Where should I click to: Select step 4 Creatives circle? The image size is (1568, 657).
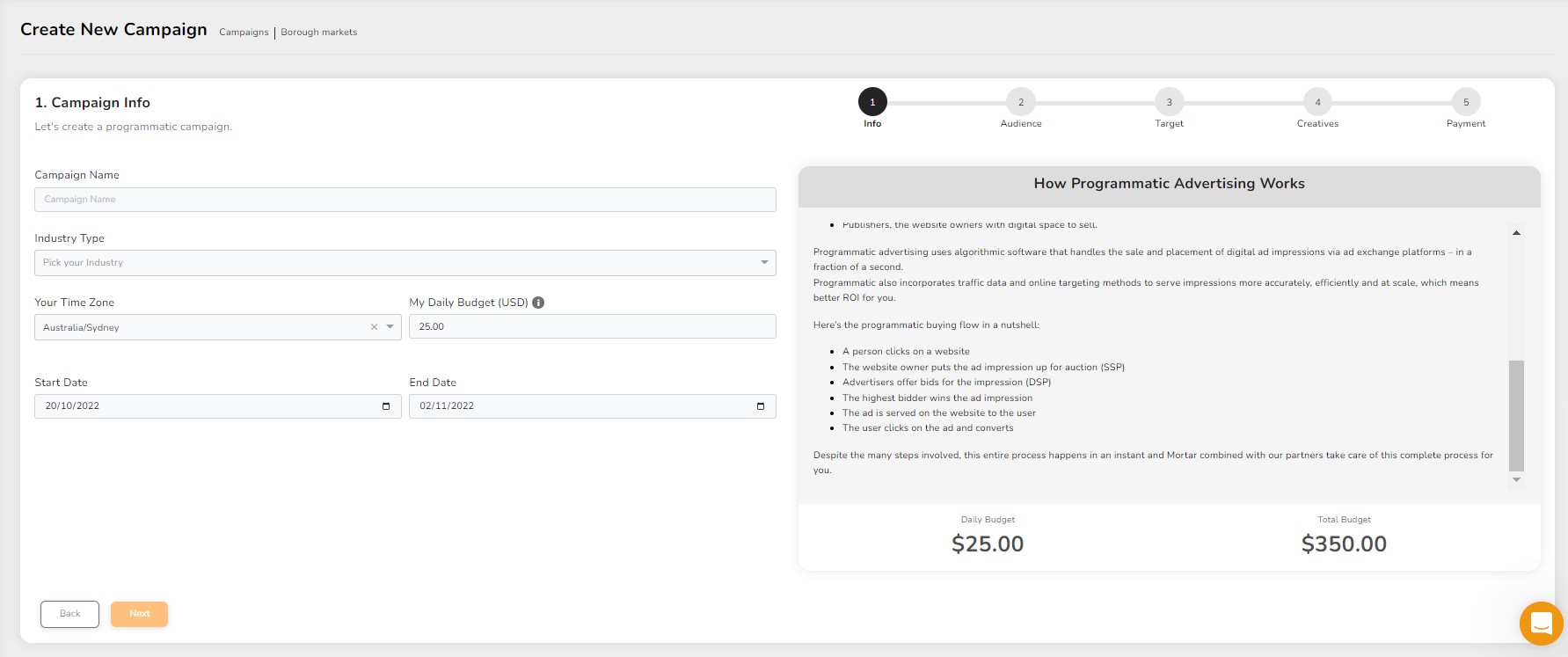tap(1317, 102)
